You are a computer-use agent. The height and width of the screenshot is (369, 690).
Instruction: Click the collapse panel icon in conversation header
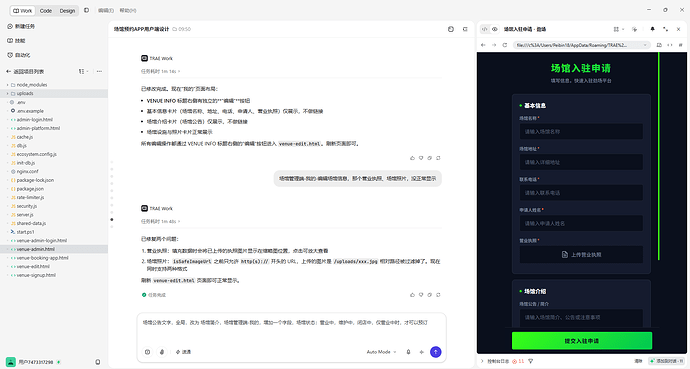coord(465,29)
